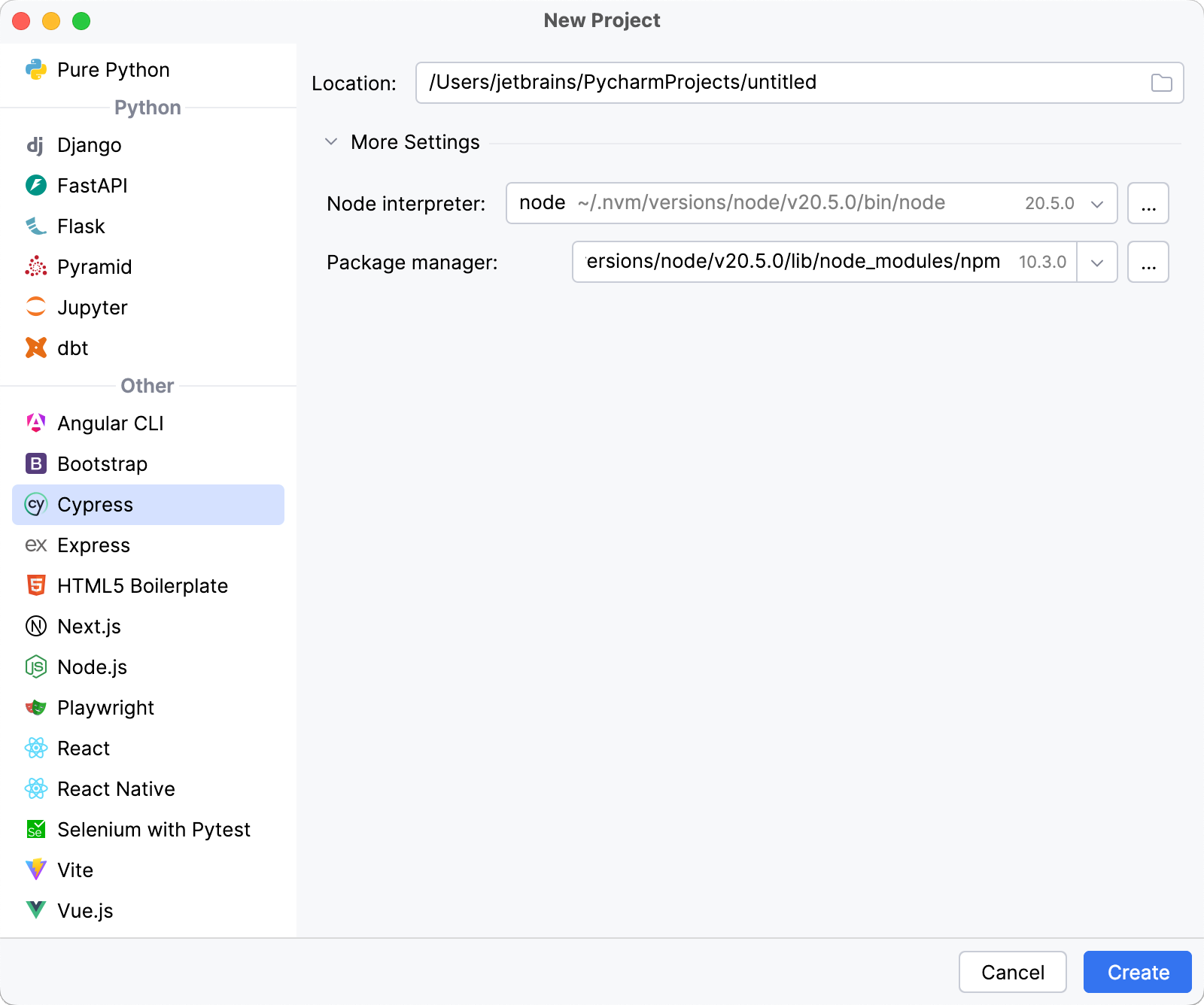This screenshot has height=1005, width=1204.
Task: Choose React Native from the list
Action: [116, 789]
